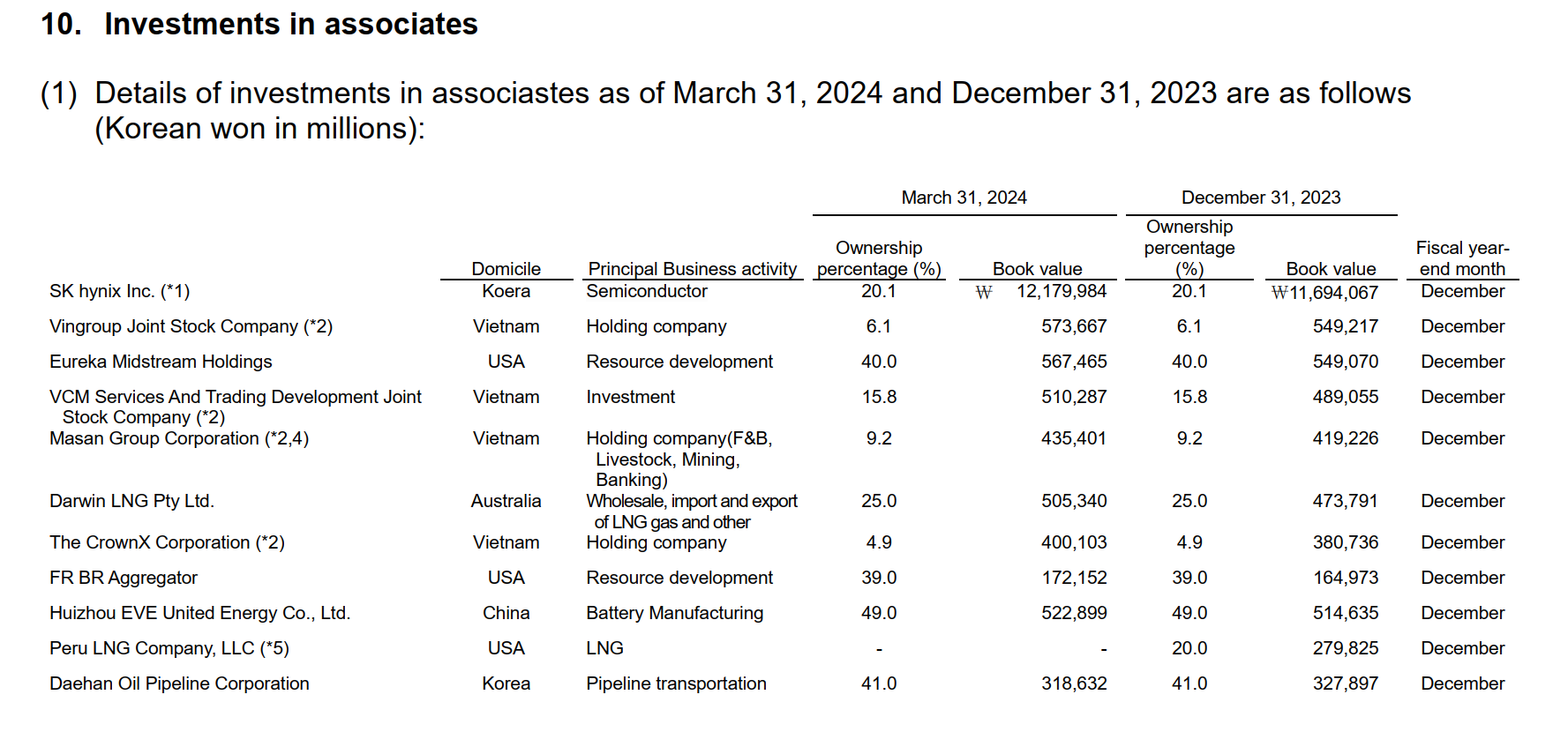Click 'Eureka Midstream Holdings'
Viewport: 1568px width, 747px height.
[x=161, y=362]
